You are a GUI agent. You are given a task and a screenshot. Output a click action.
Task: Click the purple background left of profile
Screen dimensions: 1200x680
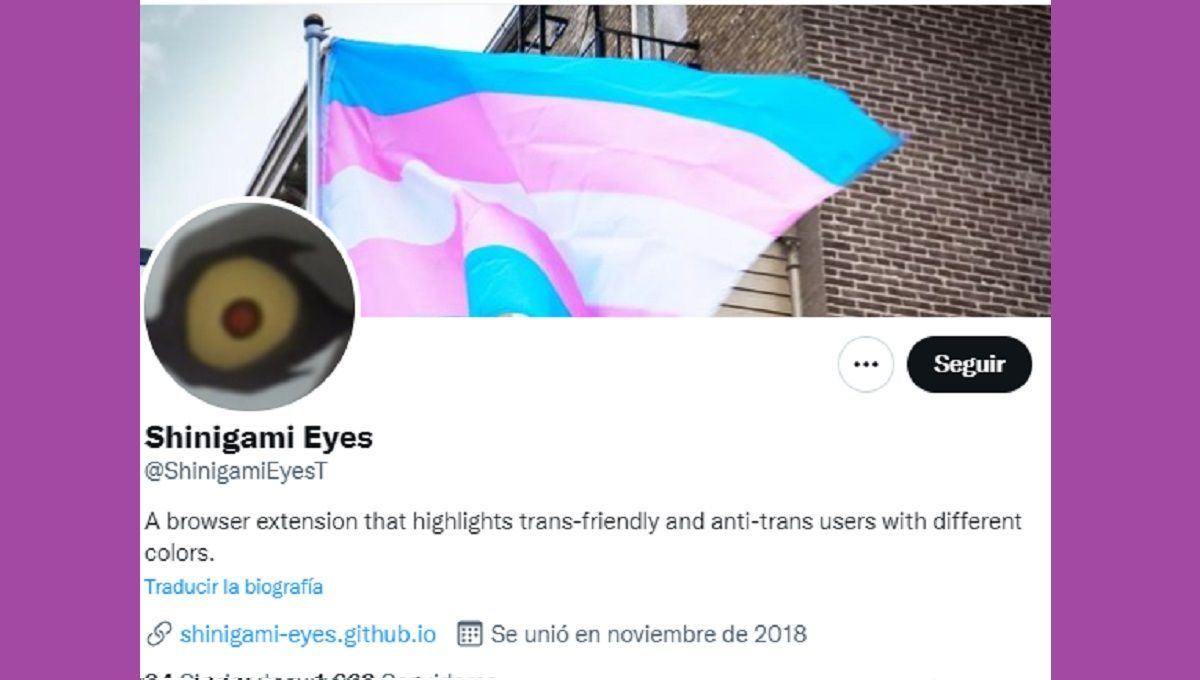70,340
